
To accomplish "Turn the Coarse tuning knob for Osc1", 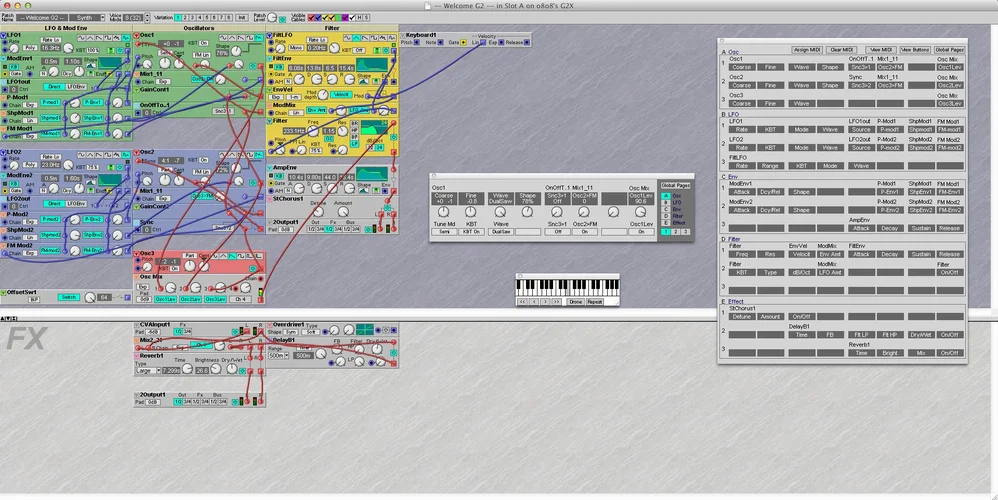I will 444,213.
